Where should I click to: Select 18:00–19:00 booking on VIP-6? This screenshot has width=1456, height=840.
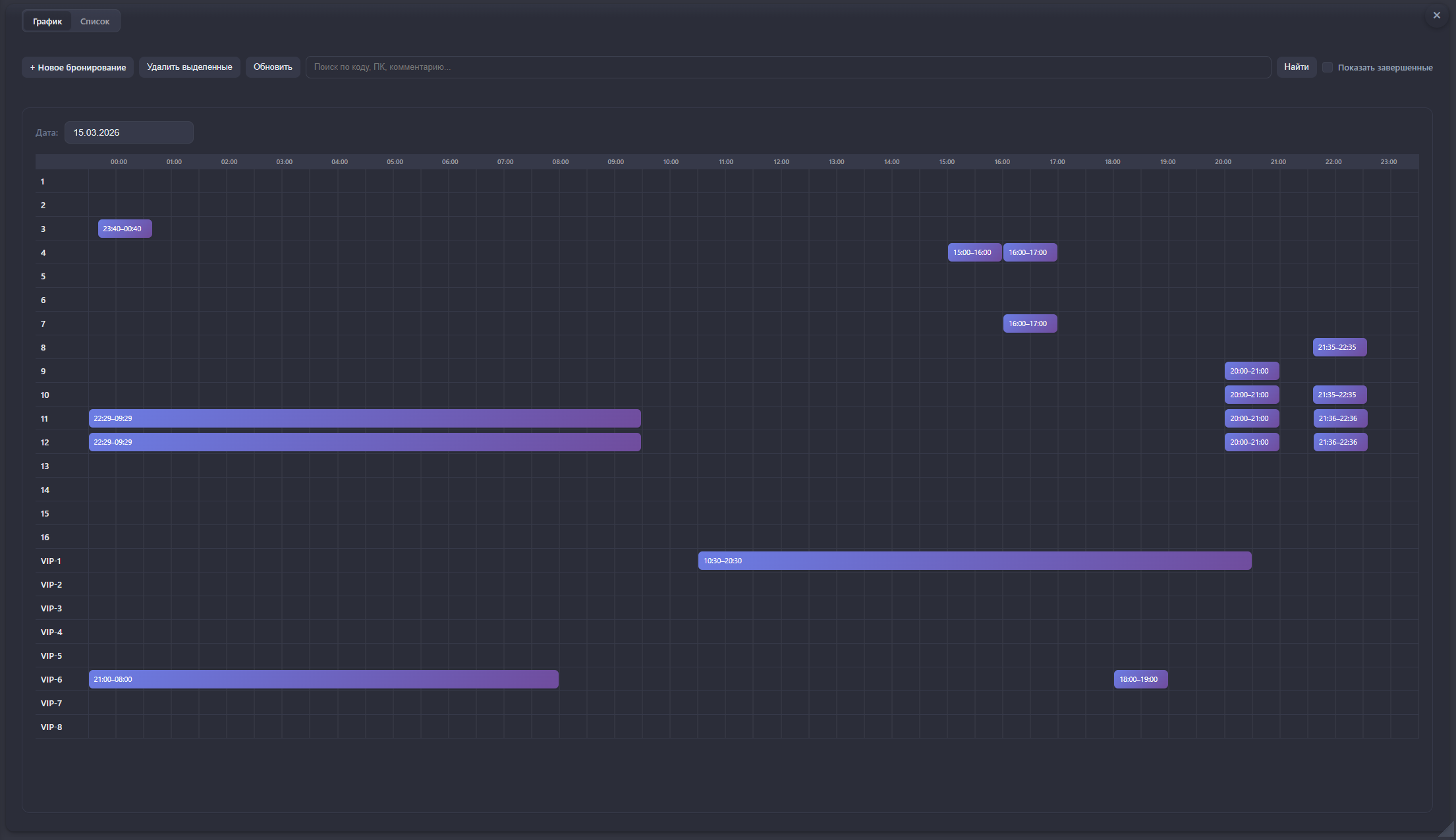(x=1140, y=679)
